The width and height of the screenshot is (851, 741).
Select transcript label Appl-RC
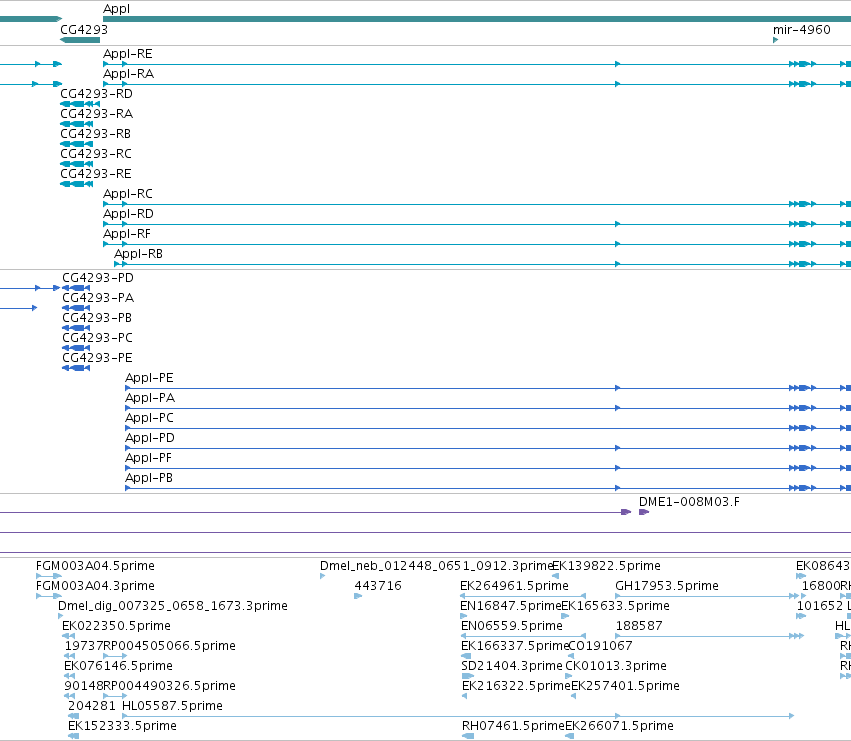click(x=128, y=194)
